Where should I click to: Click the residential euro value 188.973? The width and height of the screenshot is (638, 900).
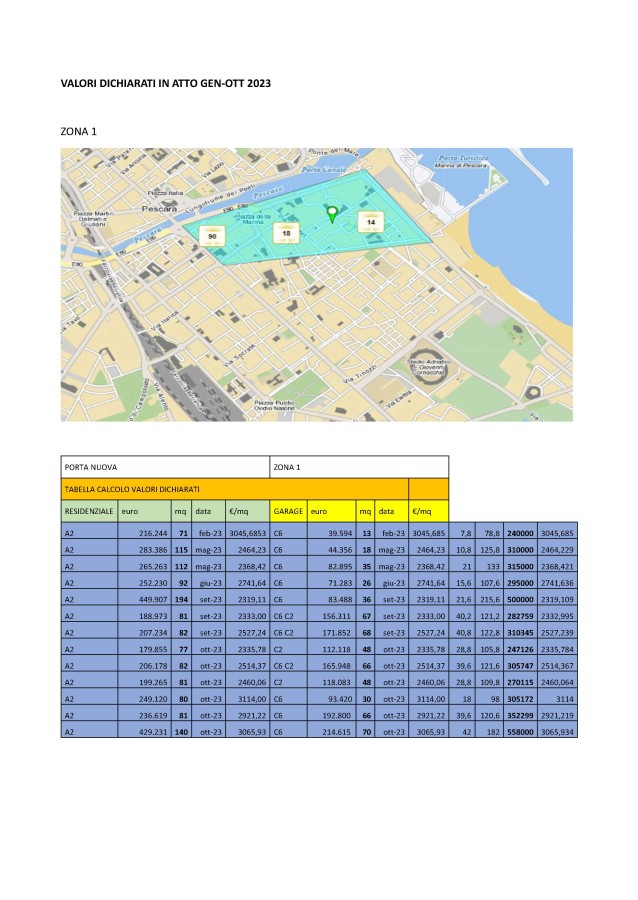point(153,616)
